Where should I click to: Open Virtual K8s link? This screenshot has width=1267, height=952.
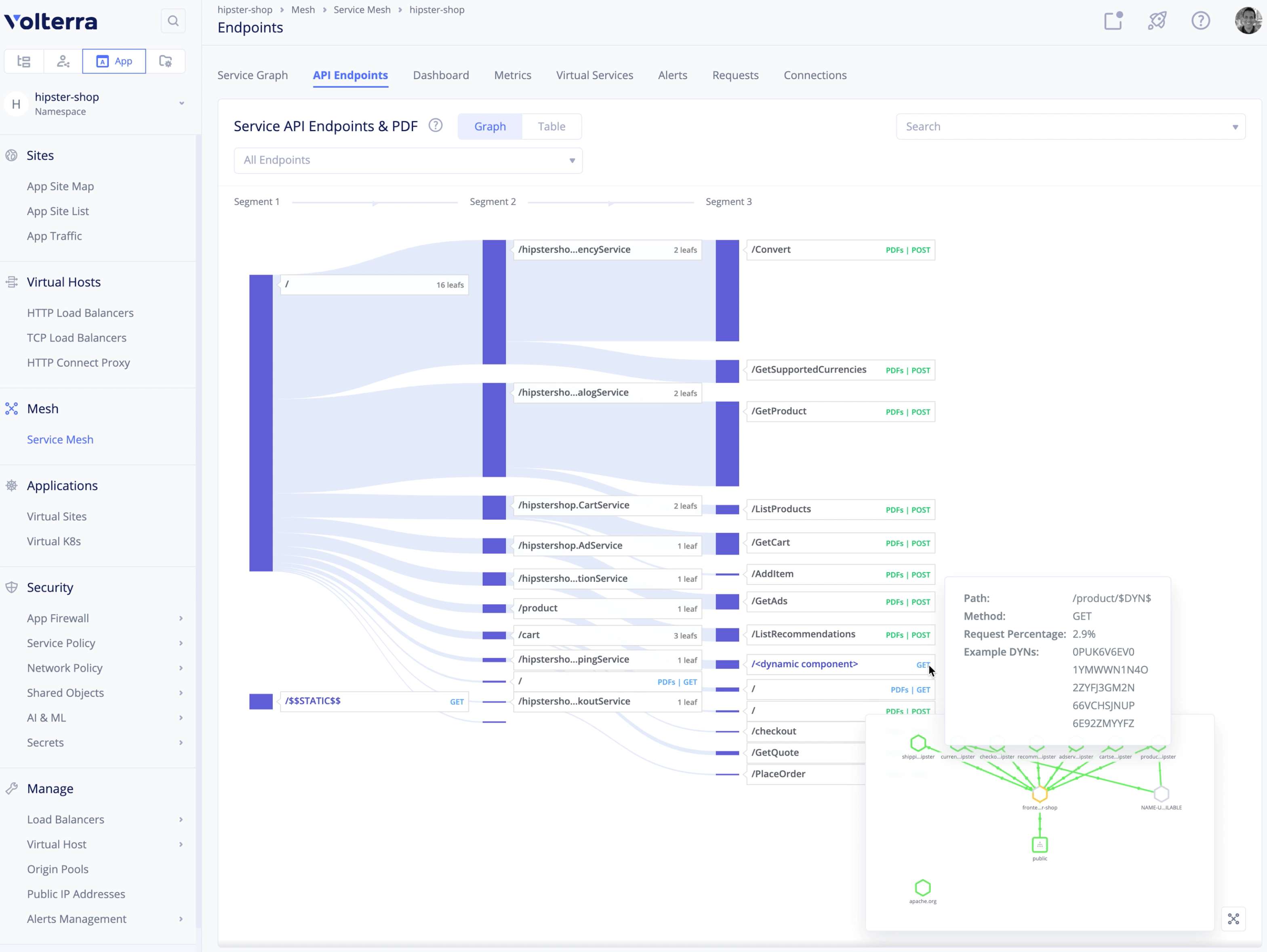pos(54,541)
